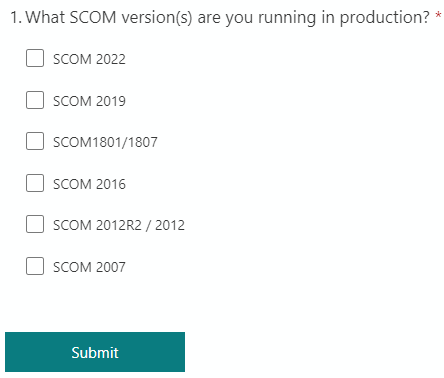Screen dimensions: 444x378
Task: Click the 'SCOM 2022' option label
Action: tap(89, 59)
